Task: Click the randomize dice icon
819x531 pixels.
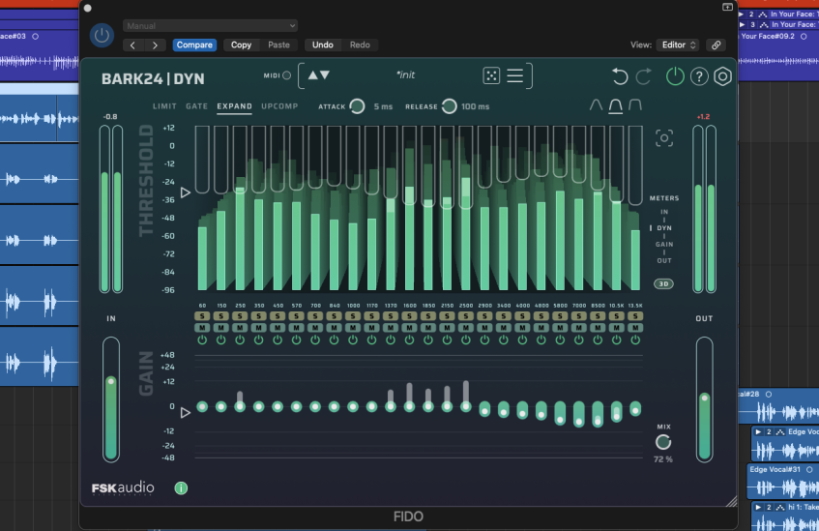Action: tap(491, 76)
